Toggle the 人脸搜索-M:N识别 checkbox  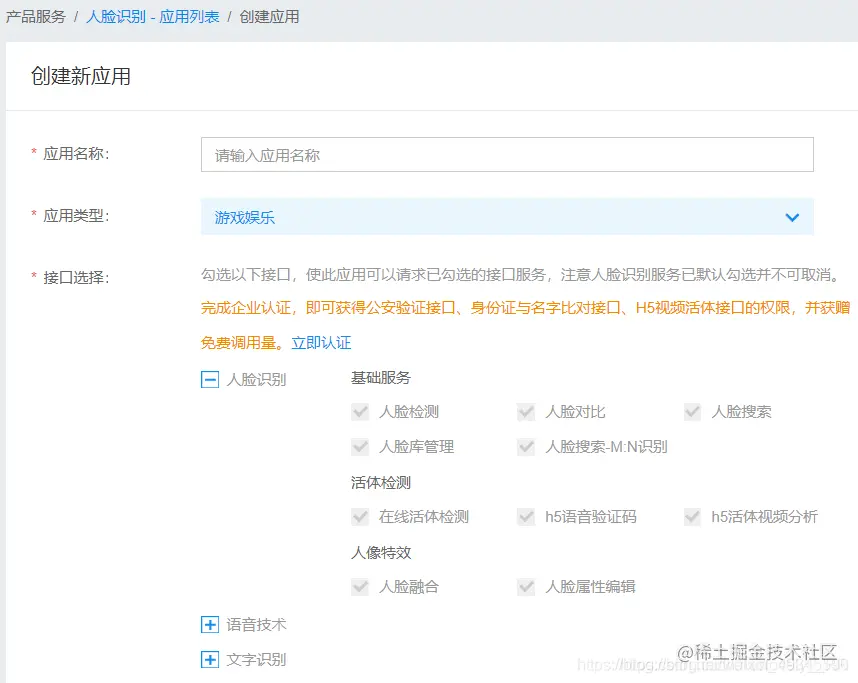click(526, 447)
